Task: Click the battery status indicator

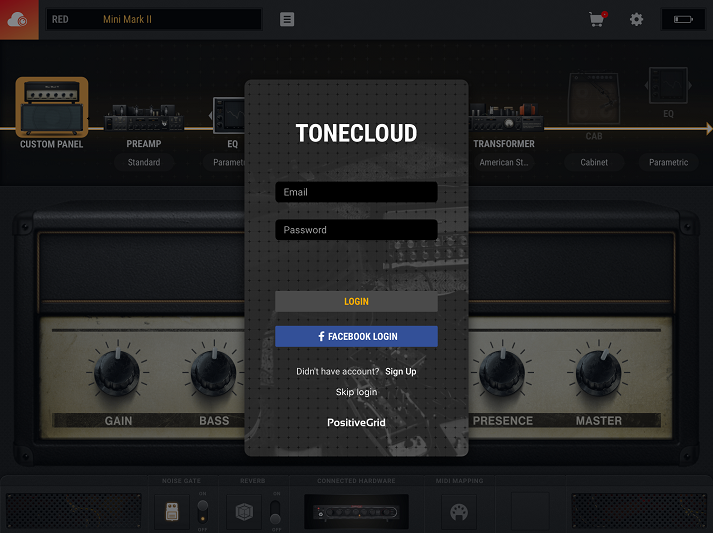Action: click(683, 19)
